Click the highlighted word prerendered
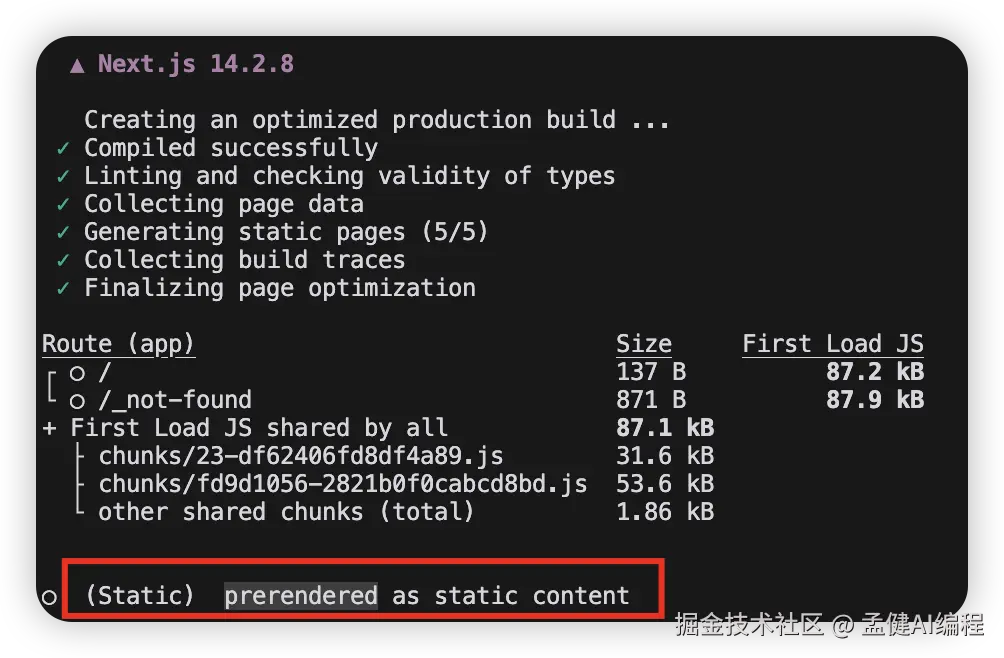This screenshot has height=658, width=1004. (300, 596)
